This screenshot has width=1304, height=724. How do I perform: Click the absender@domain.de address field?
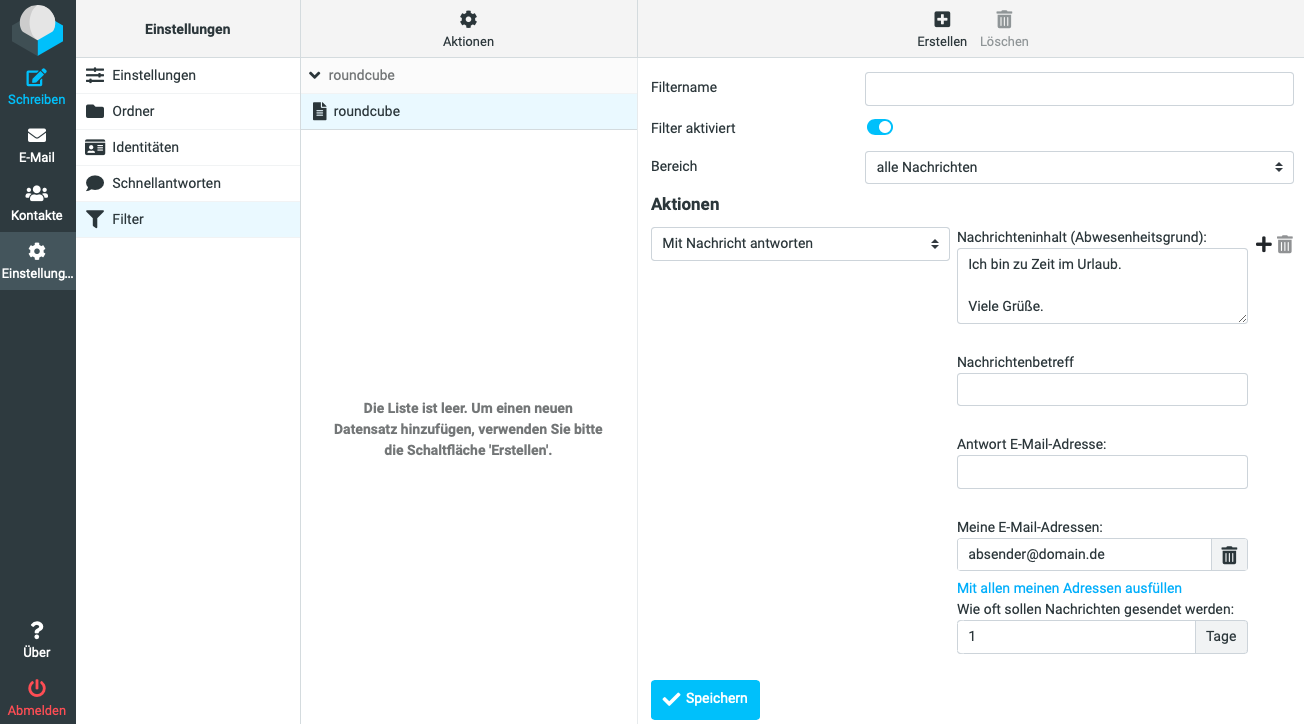pos(1084,554)
